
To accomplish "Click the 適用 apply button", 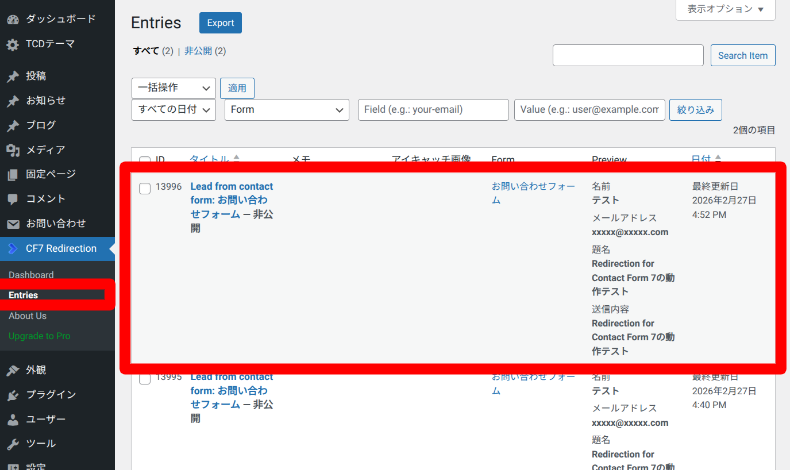I will [237, 88].
